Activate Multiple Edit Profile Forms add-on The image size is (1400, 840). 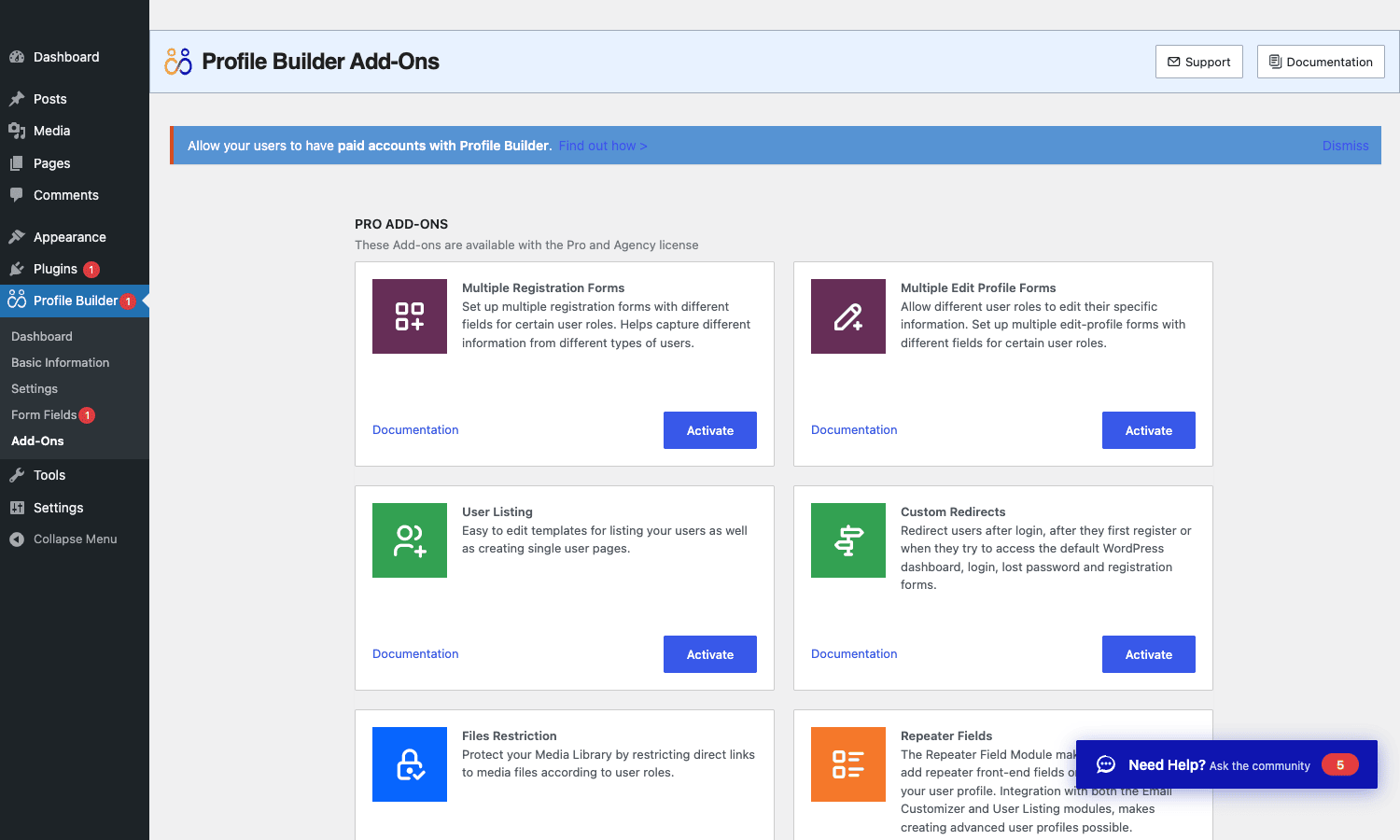pyautogui.click(x=1149, y=430)
